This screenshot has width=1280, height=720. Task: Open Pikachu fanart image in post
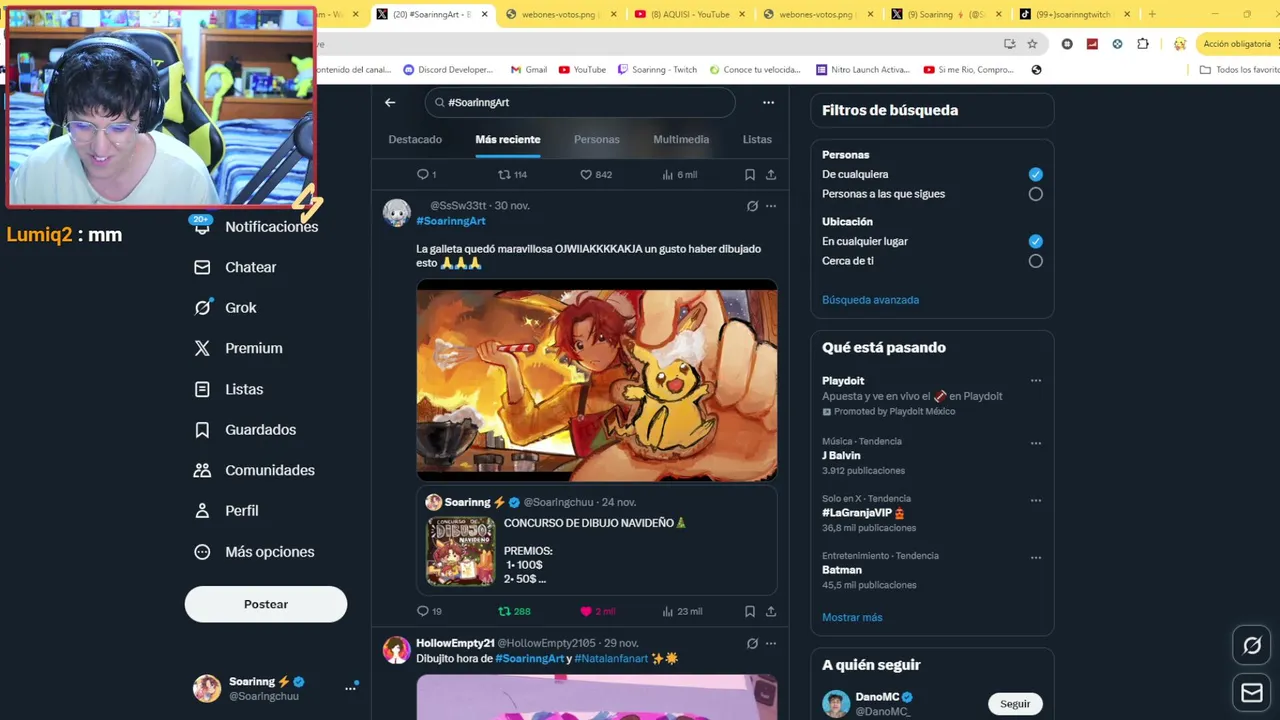coord(597,381)
